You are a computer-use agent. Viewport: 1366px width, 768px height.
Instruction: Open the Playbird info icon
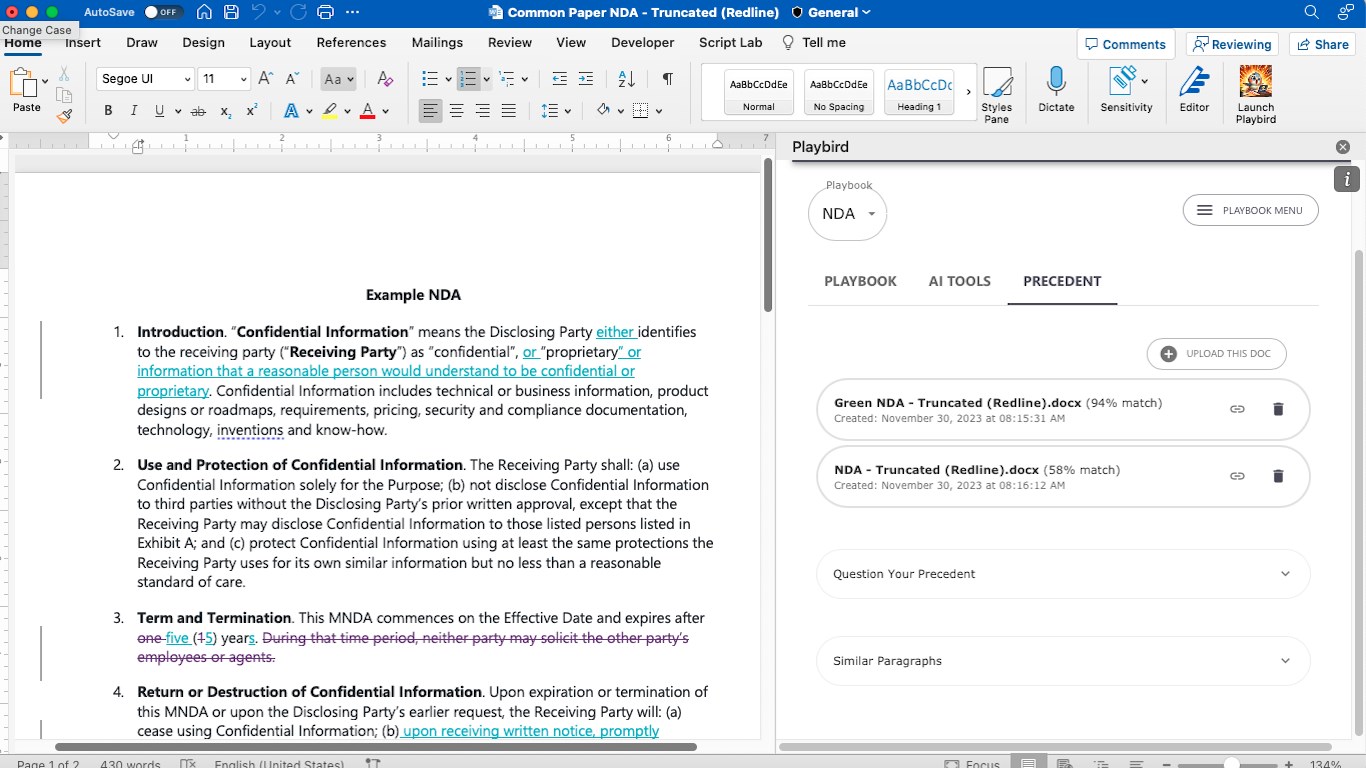[x=1347, y=179]
